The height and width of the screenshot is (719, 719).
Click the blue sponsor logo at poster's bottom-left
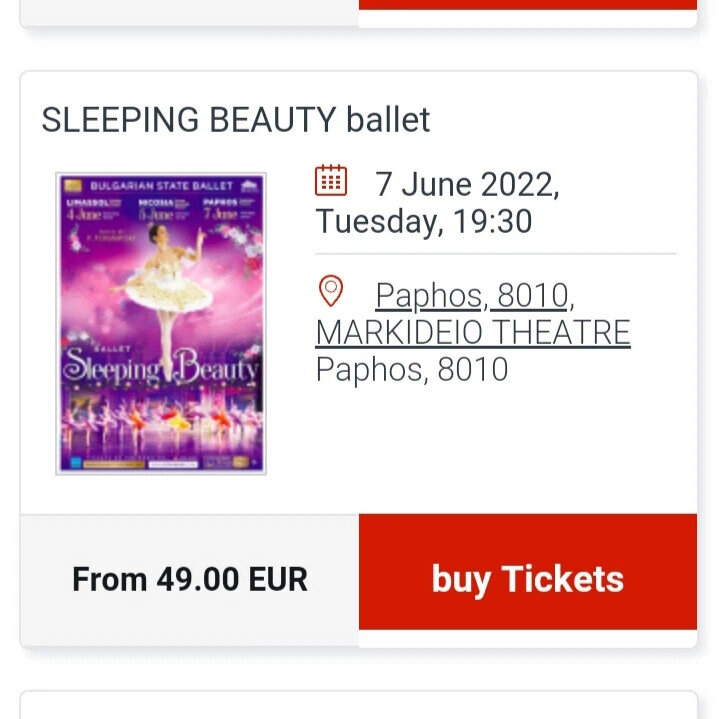76,462
